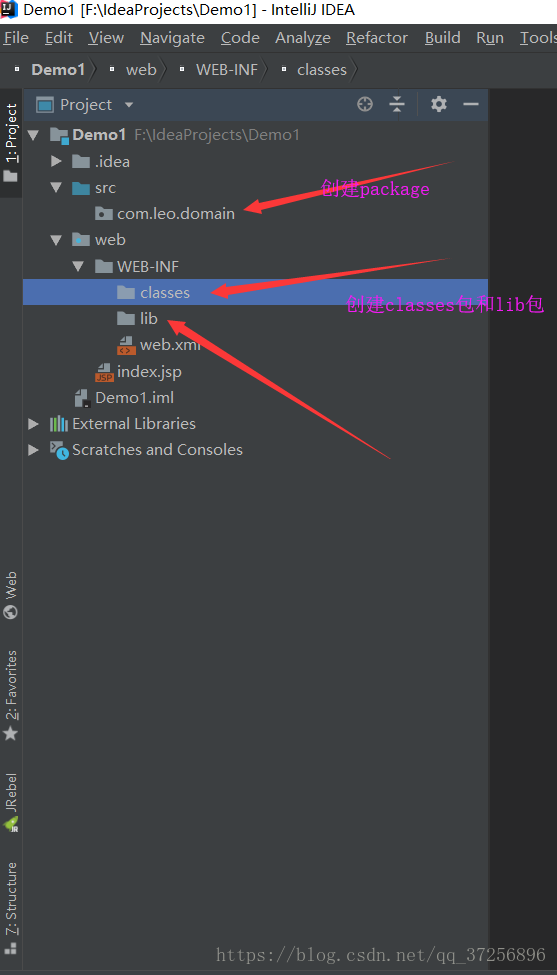Click WEB-INF in the breadcrumb bar
Image resolution: width=557 pixels, height=975 pixels.
click(227, 70)
